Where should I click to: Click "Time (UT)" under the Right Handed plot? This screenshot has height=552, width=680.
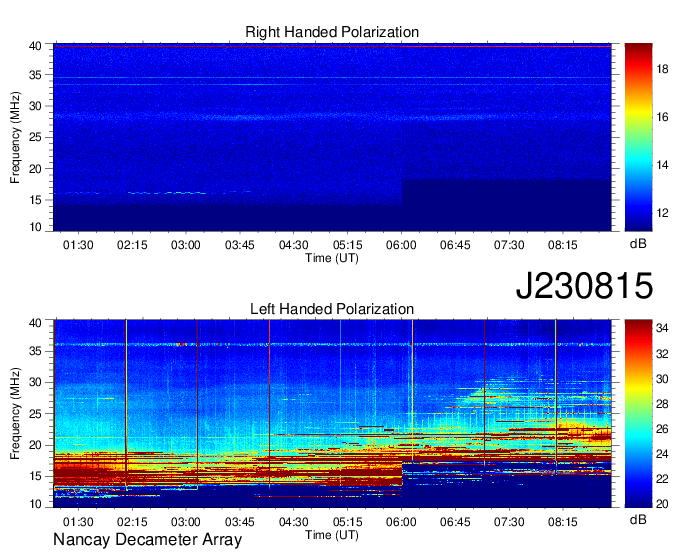click(x=332, y=258)
